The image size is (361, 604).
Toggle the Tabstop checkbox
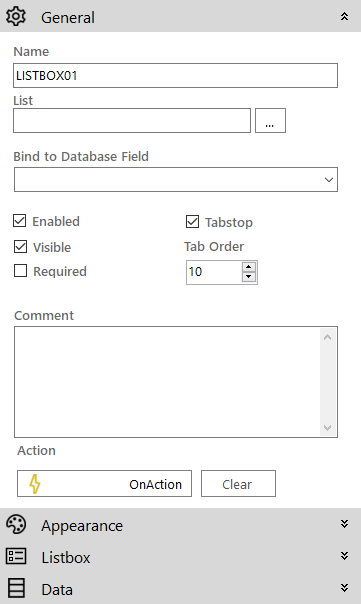[192, 221]
